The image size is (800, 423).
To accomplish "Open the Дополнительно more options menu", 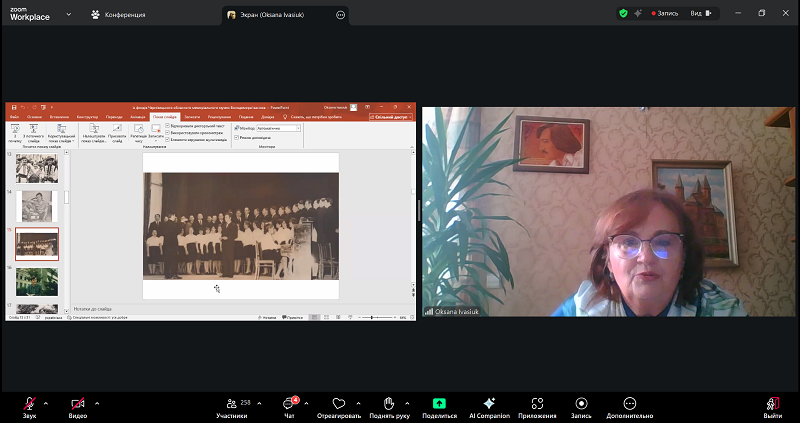I will point(629,405).
